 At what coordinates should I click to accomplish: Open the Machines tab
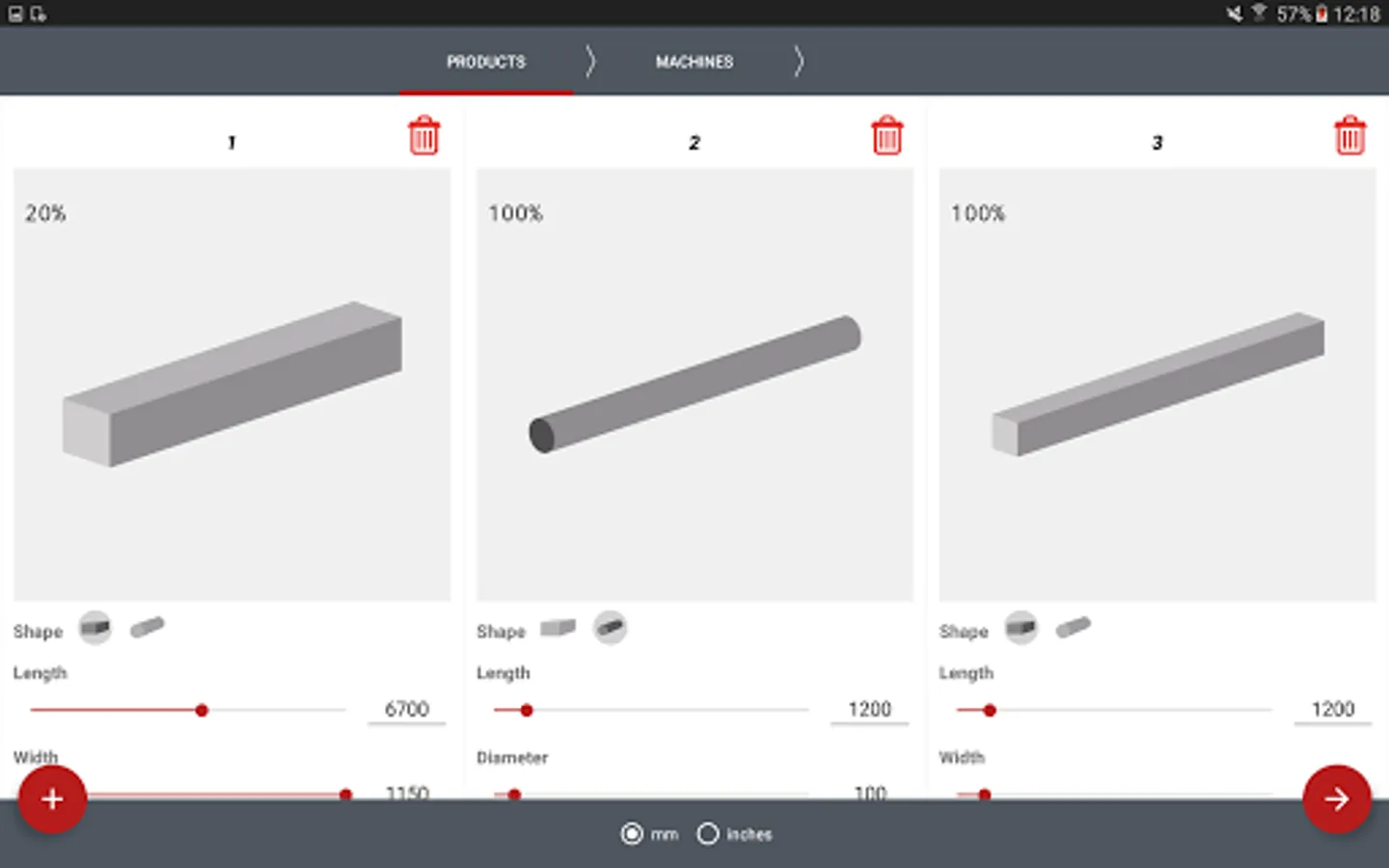point(694,62)
